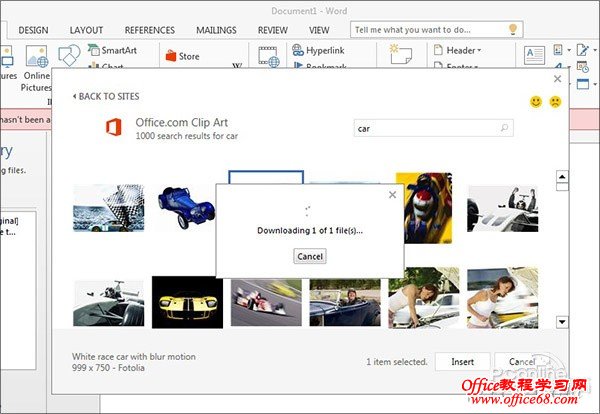The width and height of the screenshot is (600, 414).
Task: Click the Comment icon in ribbon
Action: pos(401,54)
